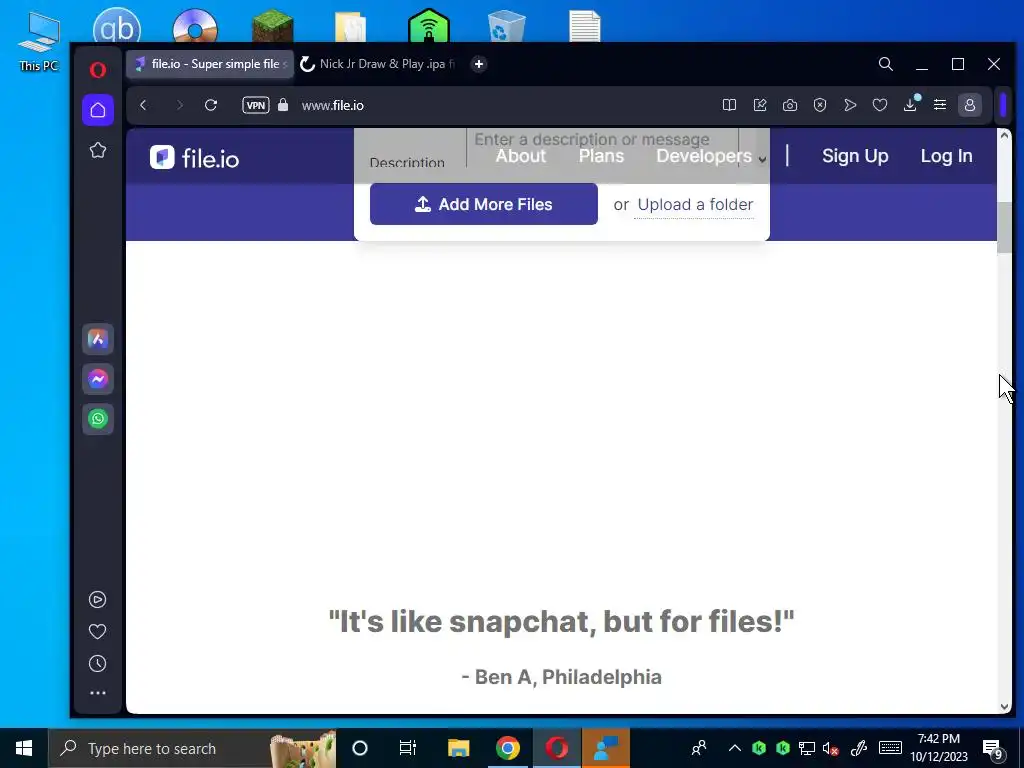The height and width of the screenshot is (768, 1024).
Task: Open a new tab with plus button
Action: (479, 64)
